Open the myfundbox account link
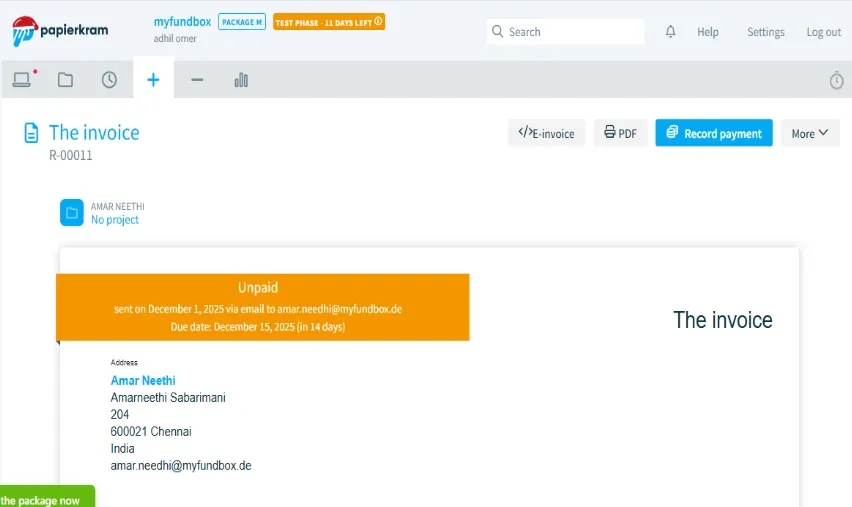The image size is (852, 507). 182,22
